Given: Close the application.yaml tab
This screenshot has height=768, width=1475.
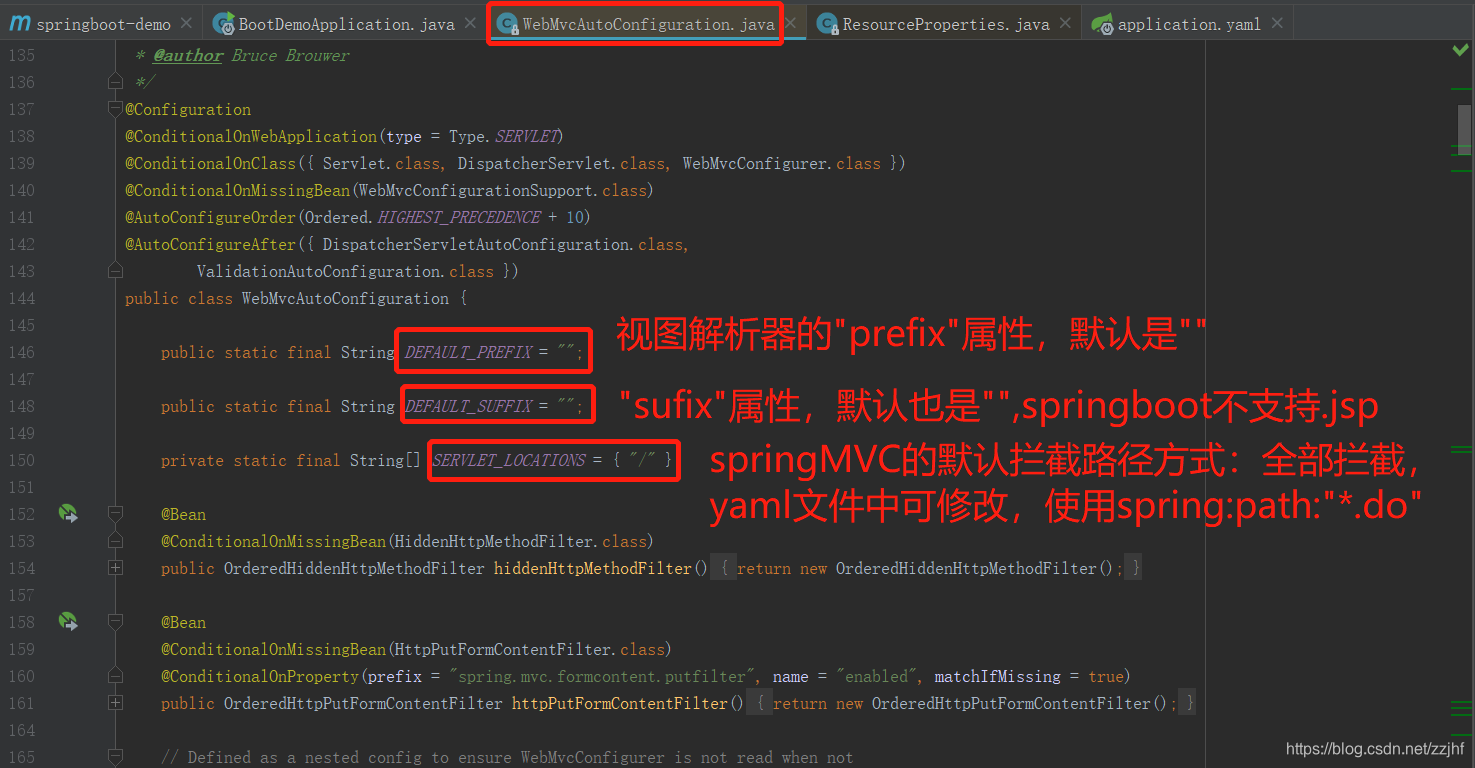Looking at the screenshot, I should pyautogui.click(x=1277, y=23).
